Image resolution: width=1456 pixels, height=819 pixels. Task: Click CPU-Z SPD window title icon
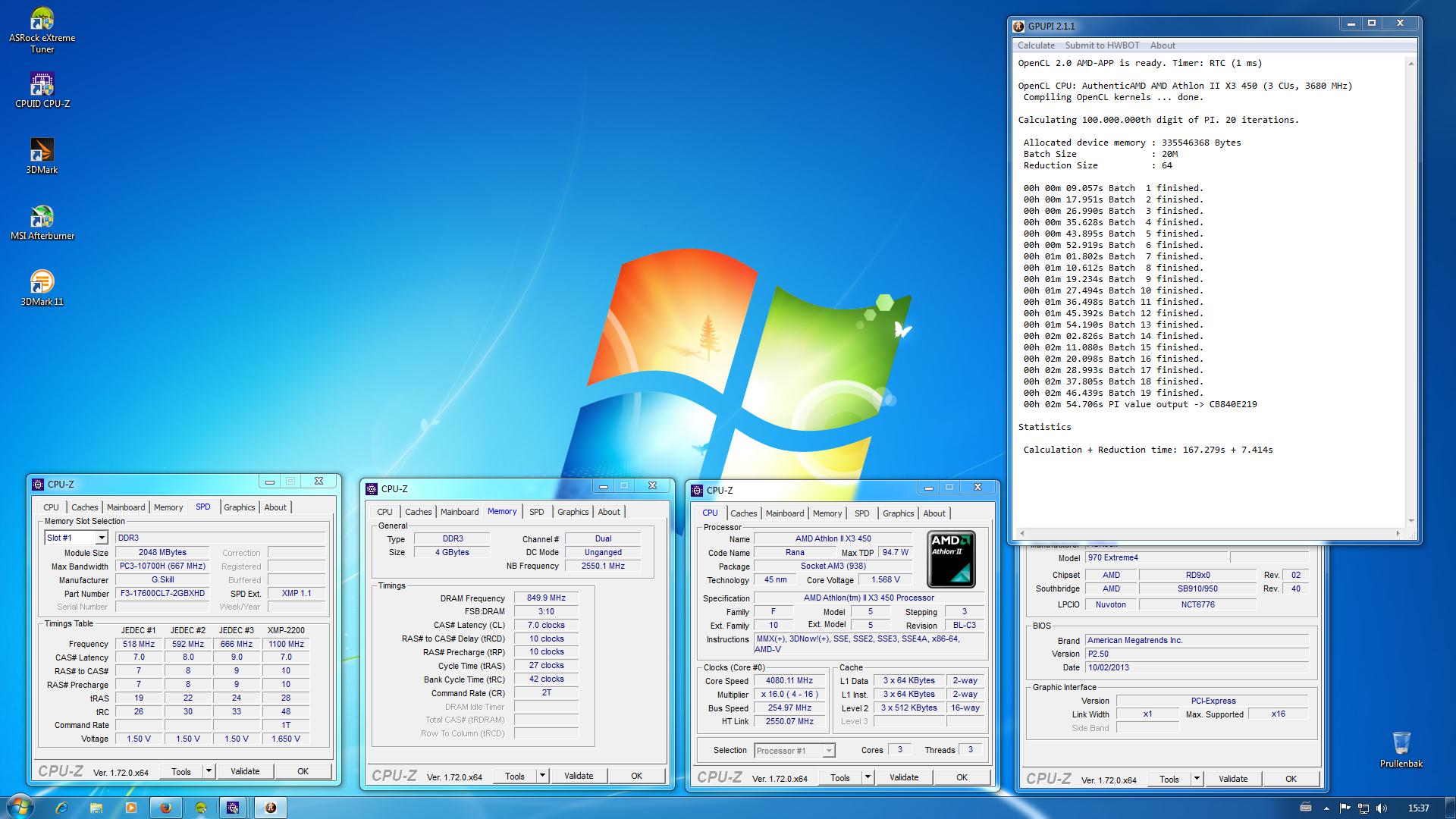(x=38, y=484)
